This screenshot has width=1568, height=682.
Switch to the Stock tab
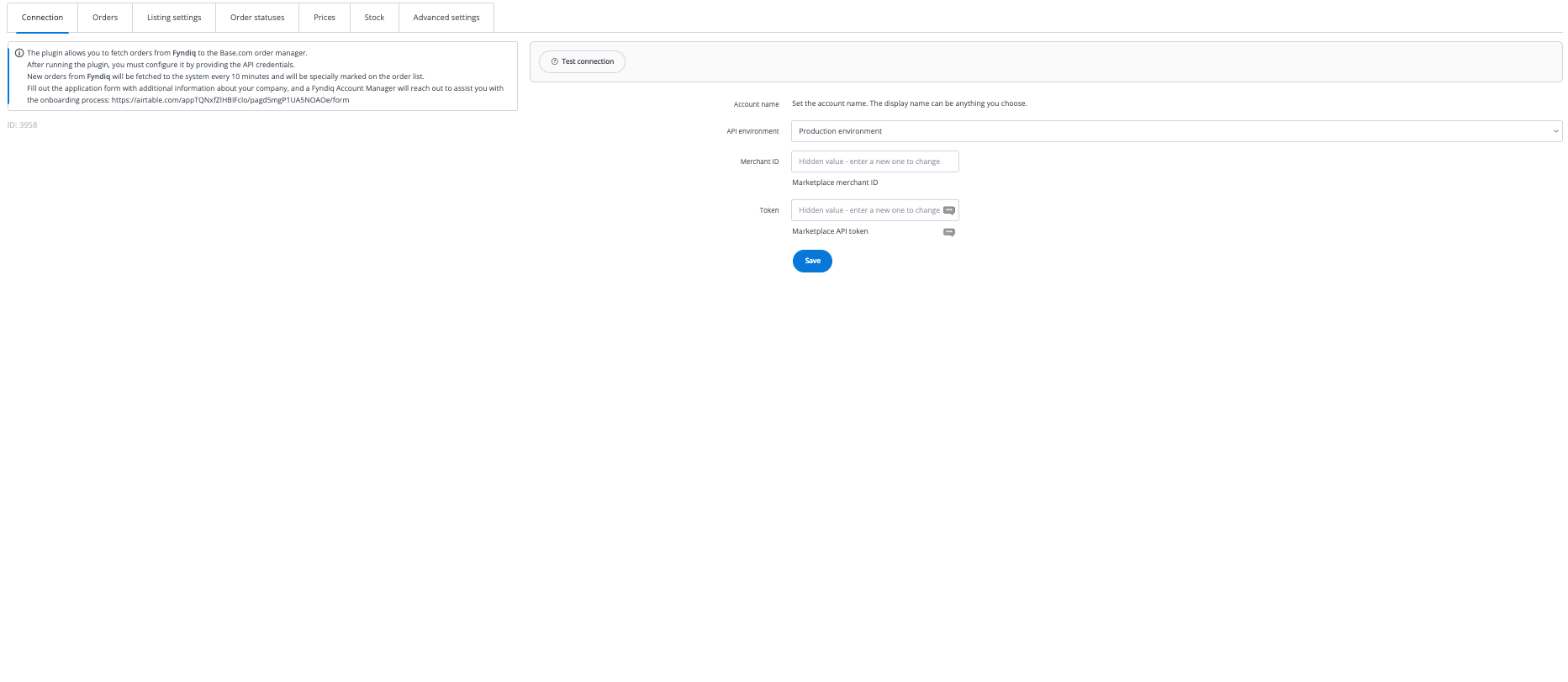point(374,18)
